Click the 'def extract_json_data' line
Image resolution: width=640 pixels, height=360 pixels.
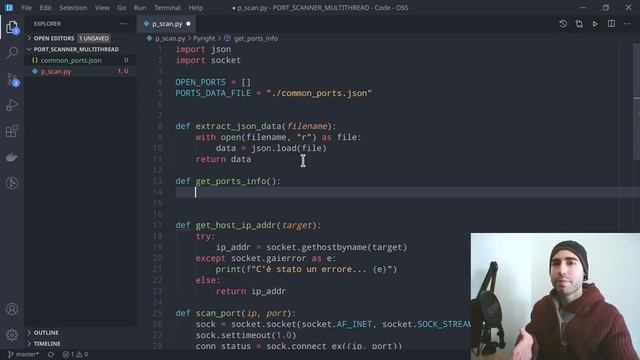(256, 127)
